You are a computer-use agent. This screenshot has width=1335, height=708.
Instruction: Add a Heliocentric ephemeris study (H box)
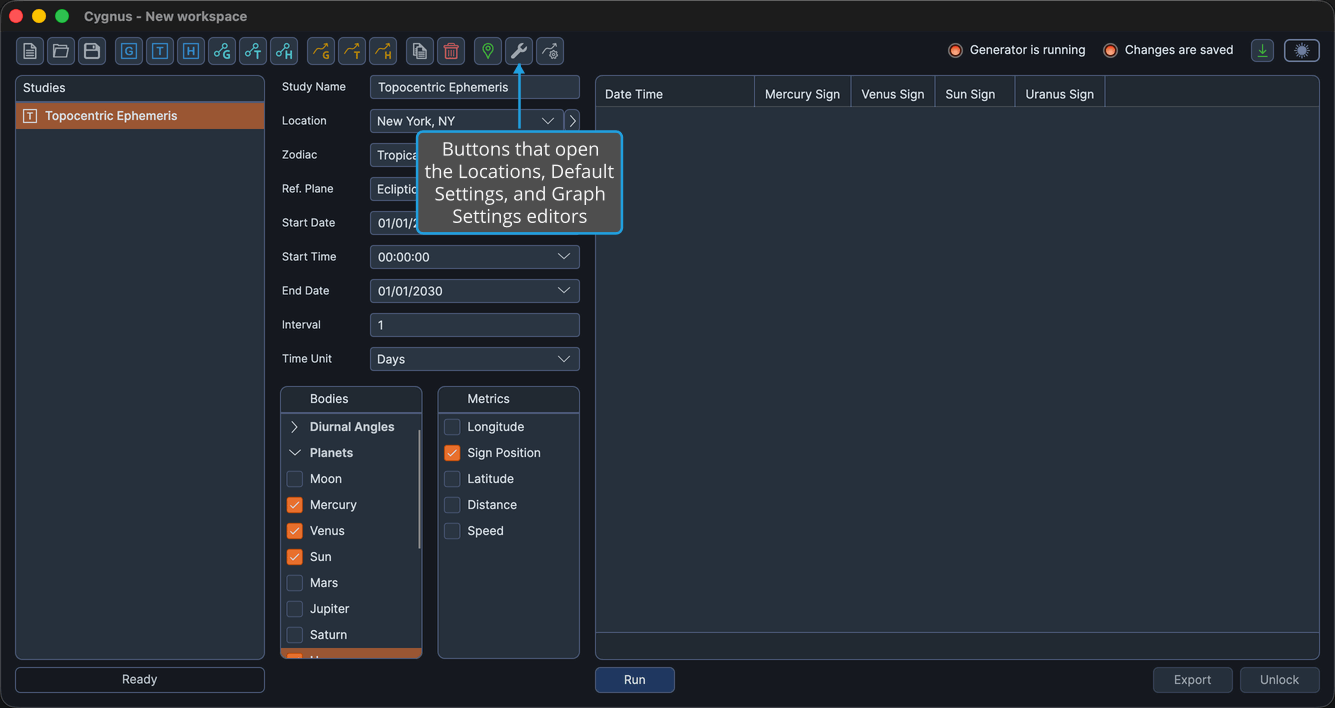[x=191, y=51]
